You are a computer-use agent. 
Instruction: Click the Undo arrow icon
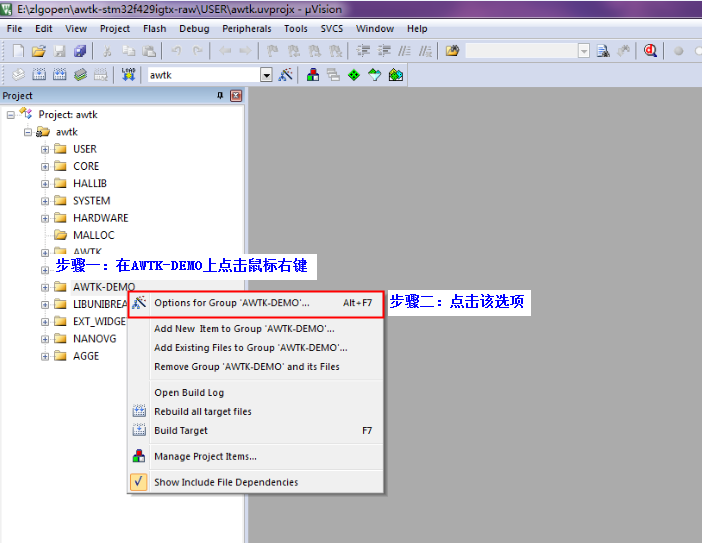click(x=176, y=51)
